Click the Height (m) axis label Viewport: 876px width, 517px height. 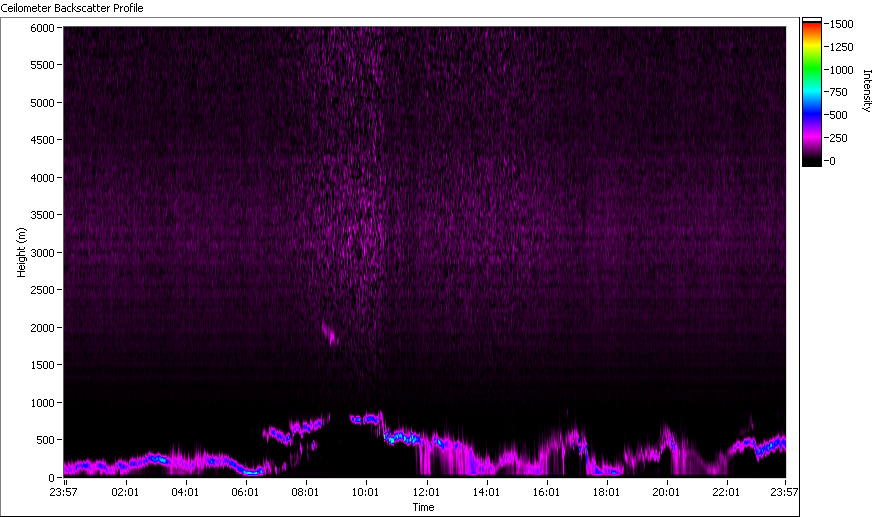tap(21, 252)
